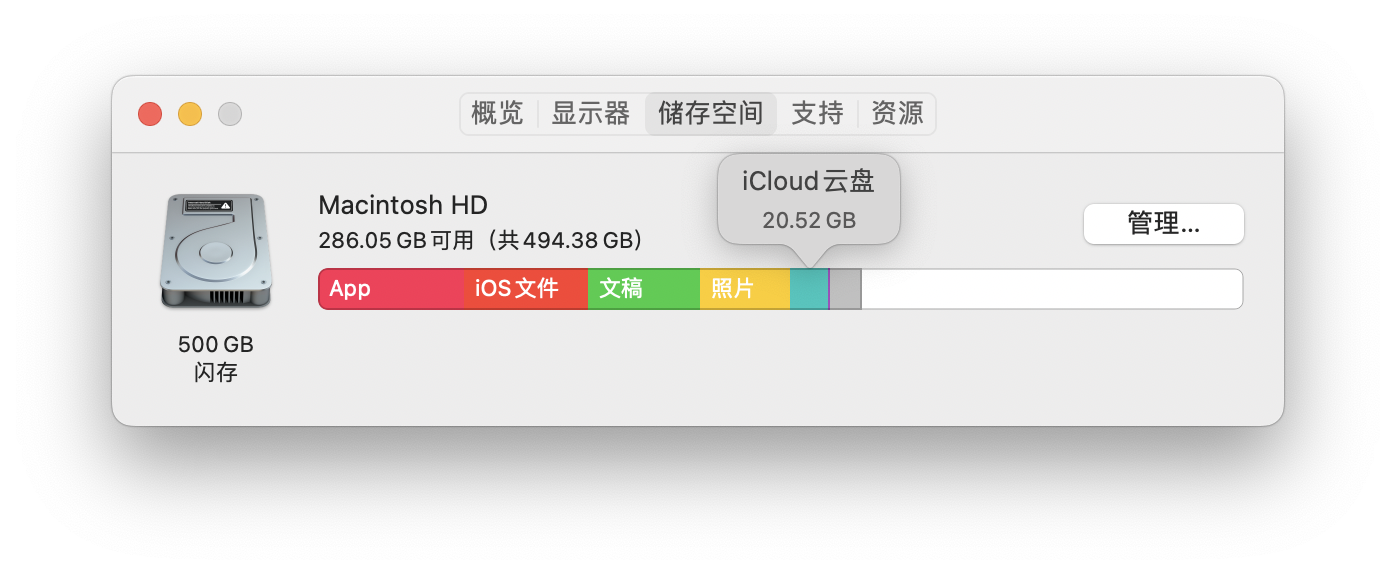Open the 资源 tab
Viewport: 1396px width, 574px height.
click(x=897, y=114)
